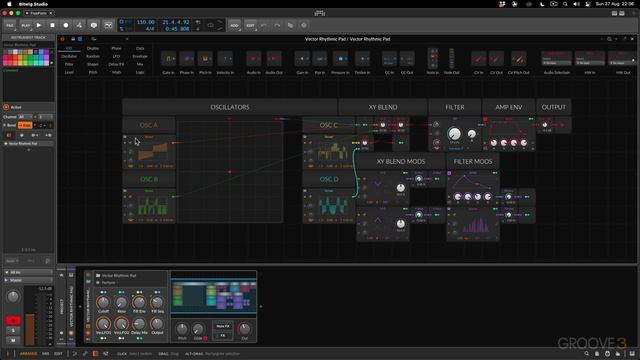Screen dimensions: 640x360
Task: Click the FILTER section header
Action: pyautogui.click(x=455, y=107)
